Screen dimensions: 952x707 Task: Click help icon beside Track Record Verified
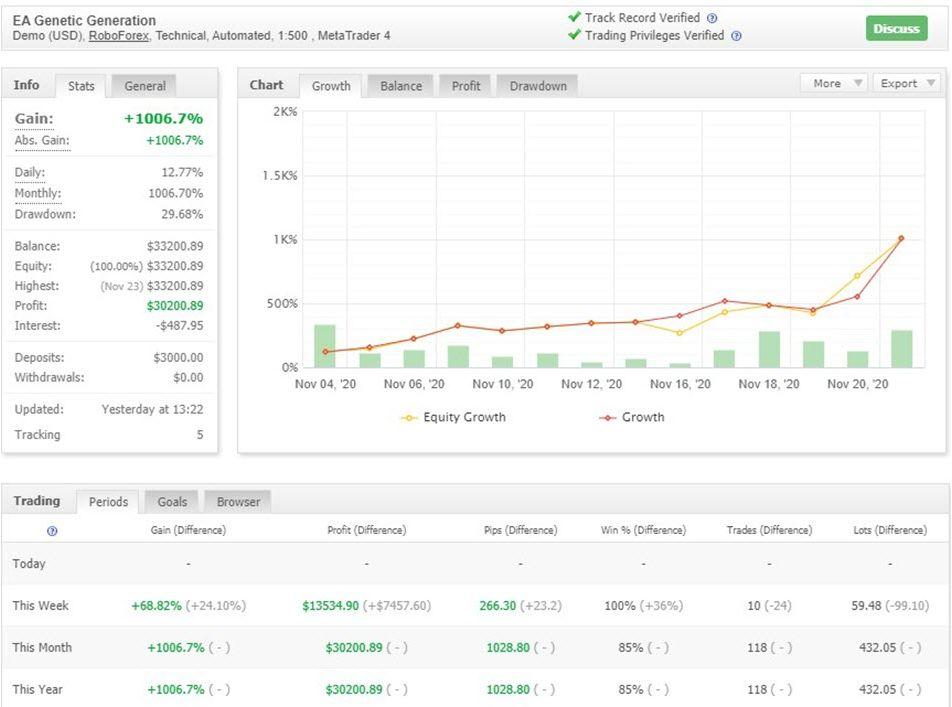point(712,18)
